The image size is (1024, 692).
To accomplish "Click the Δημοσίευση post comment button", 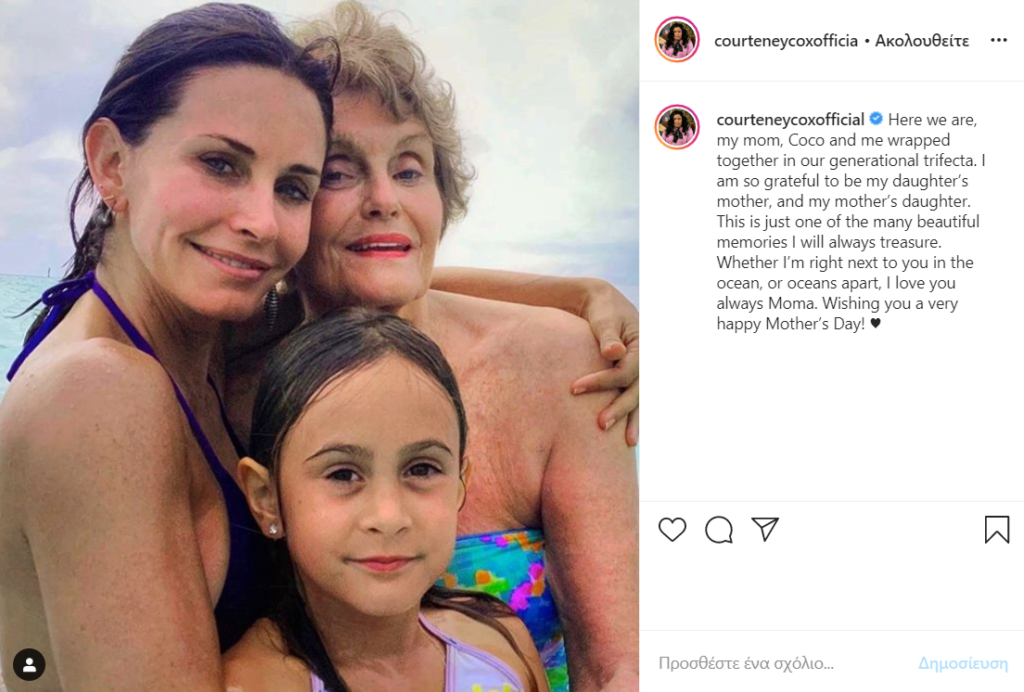I will [x=963, y=663].
